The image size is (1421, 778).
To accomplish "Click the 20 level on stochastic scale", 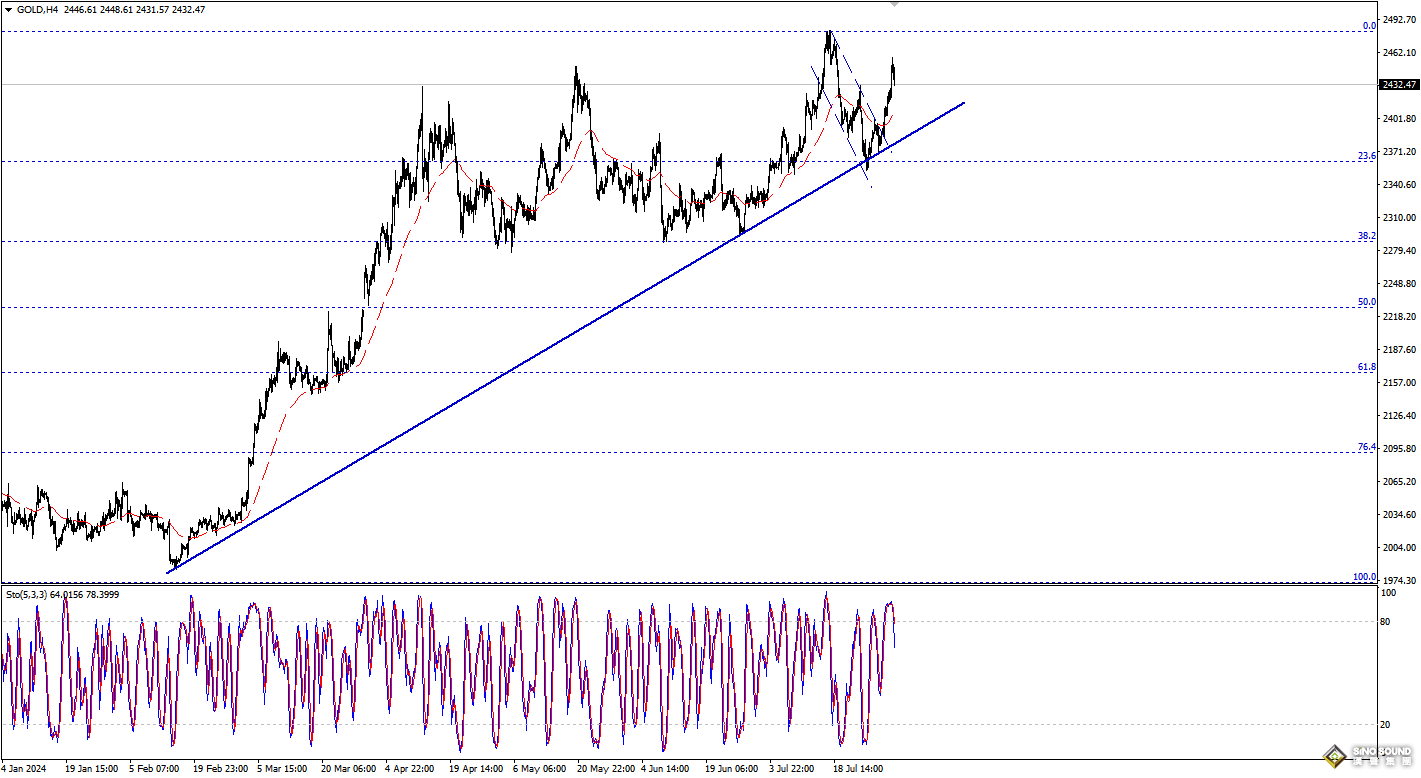I will pyautogui.click(x=1385, y=724).
